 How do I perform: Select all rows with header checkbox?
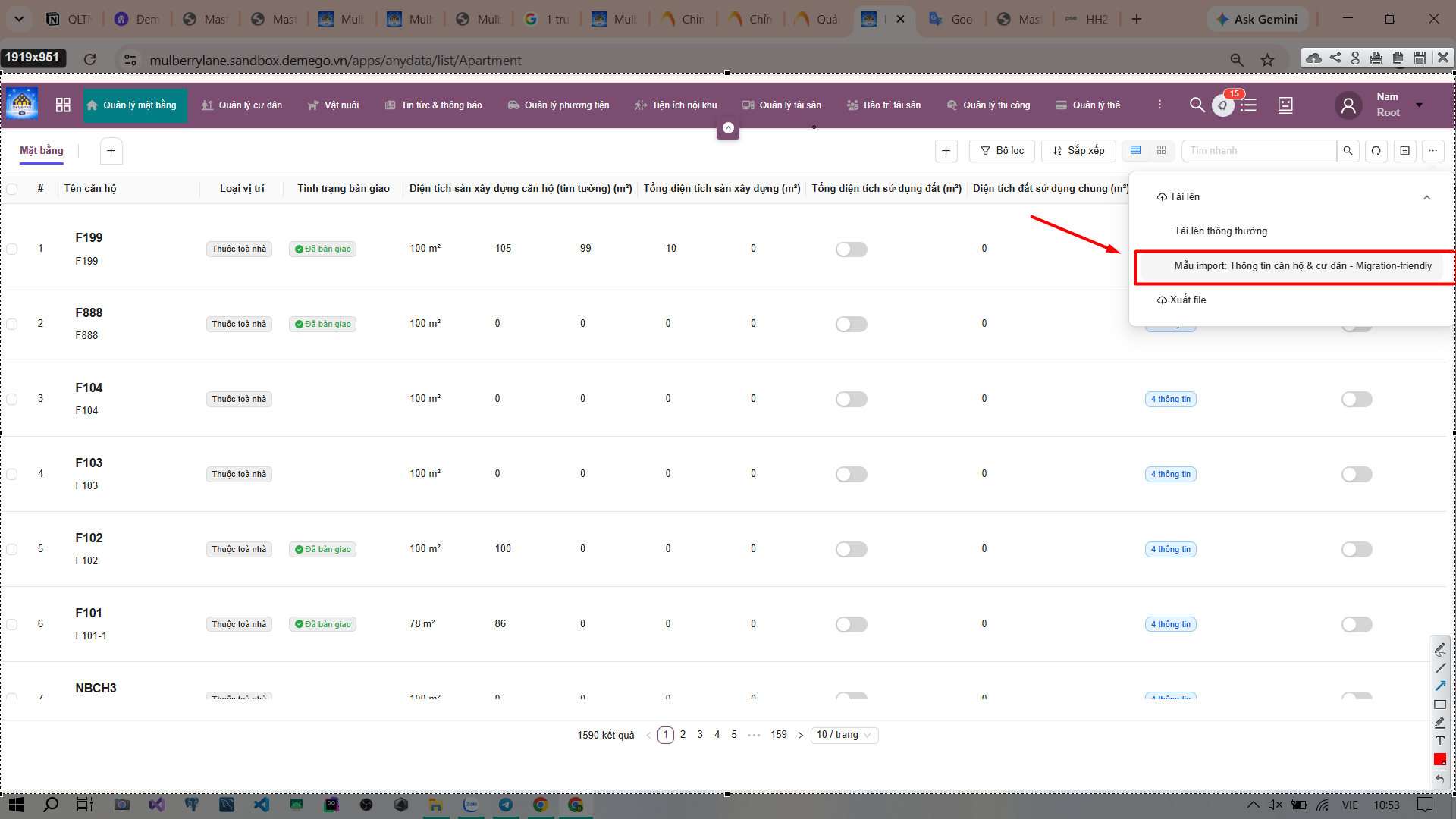pos(12,189)
